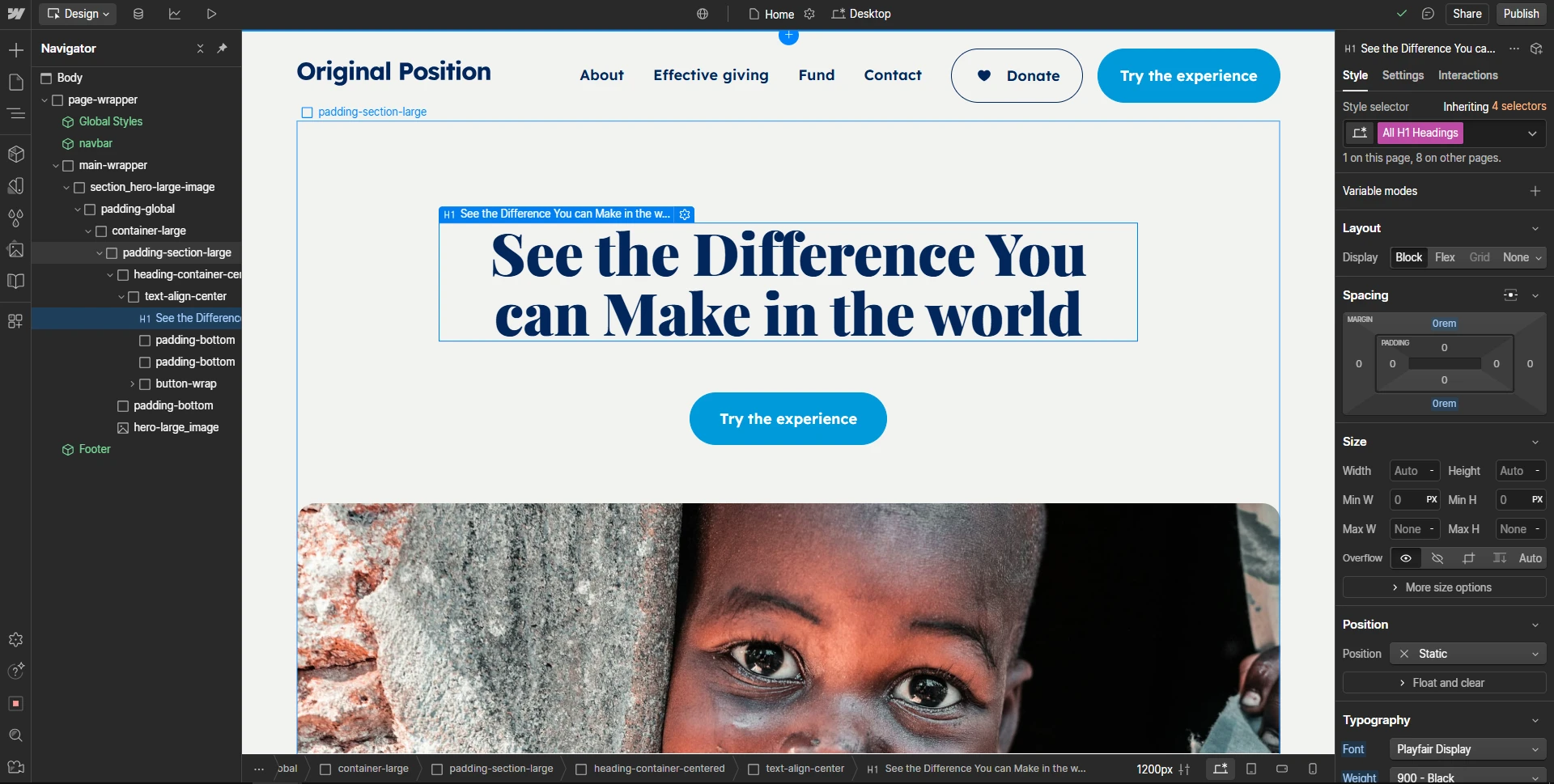Screen dimensions: 1554x784
Task: Open the Assets image icon
Action: (15, 249)
